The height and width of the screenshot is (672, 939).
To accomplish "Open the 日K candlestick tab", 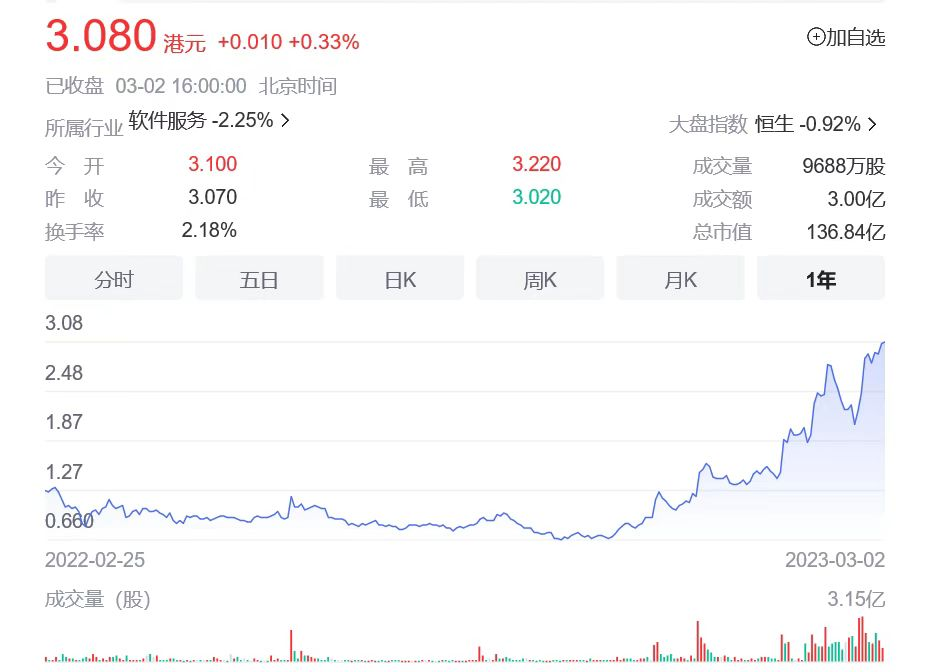I will [399, 279].
